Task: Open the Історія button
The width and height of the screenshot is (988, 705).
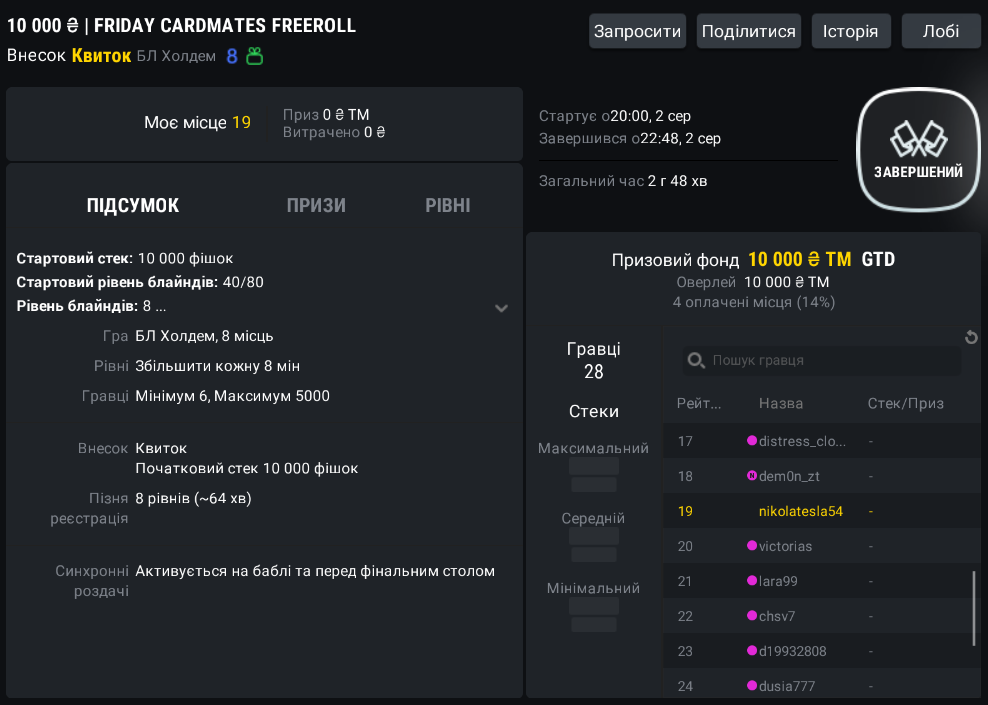Action: pos(851,32)
